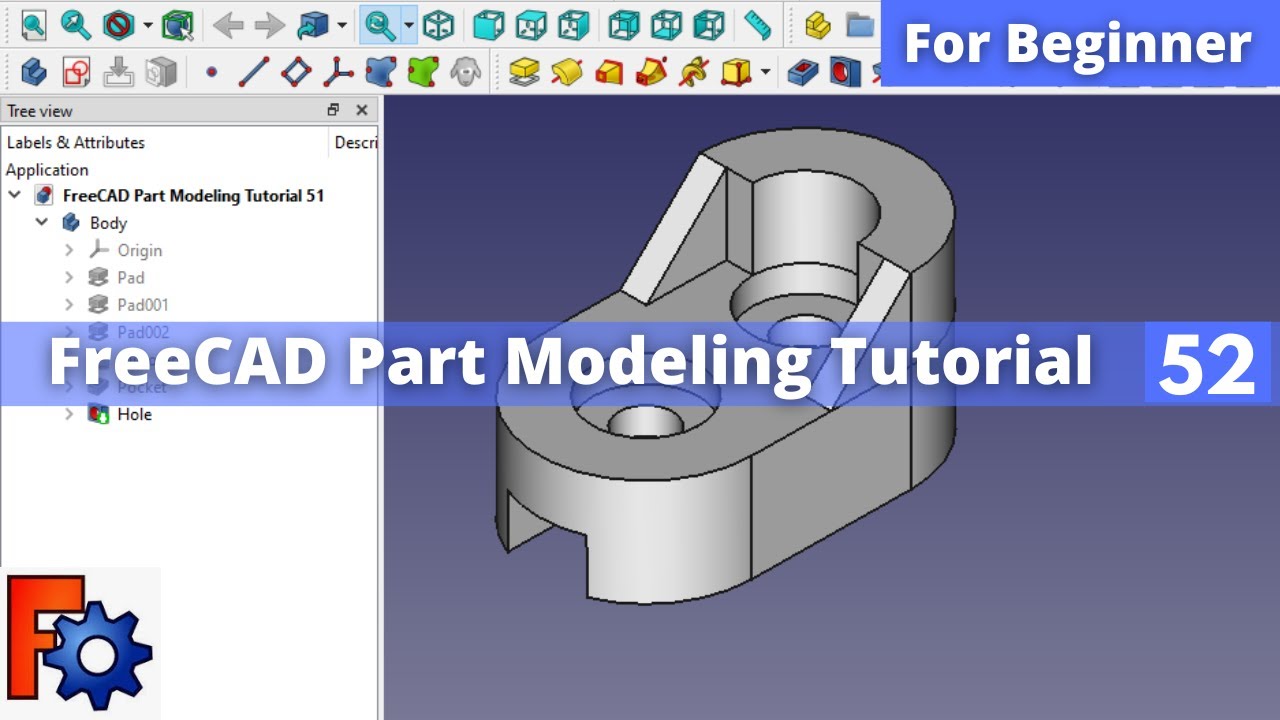This screenshot has width=1280, height=720.
Task: Select the Pad tool
Action: (x=524, y=71)
